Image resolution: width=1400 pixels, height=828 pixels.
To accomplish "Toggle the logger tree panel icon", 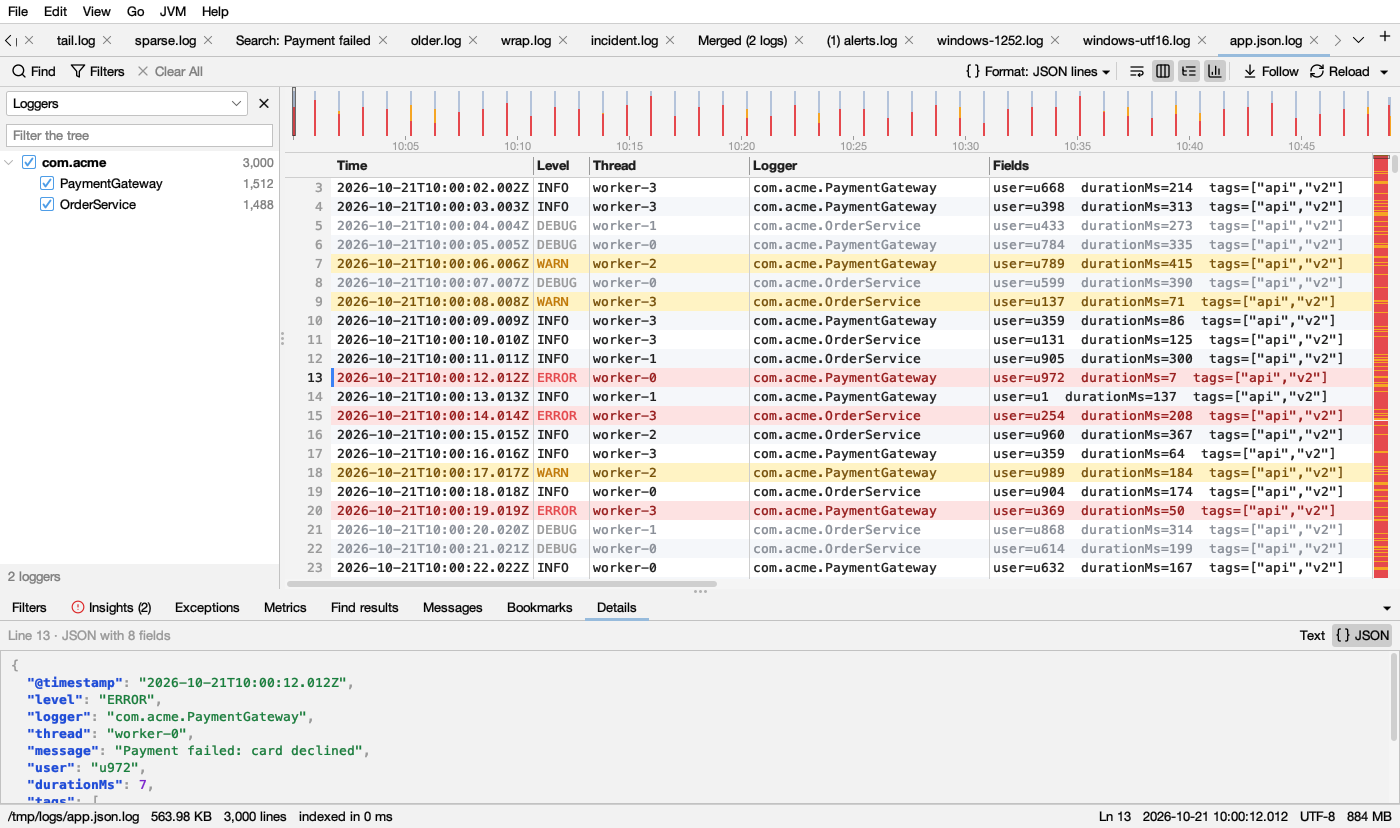I will coord(1189,71).
